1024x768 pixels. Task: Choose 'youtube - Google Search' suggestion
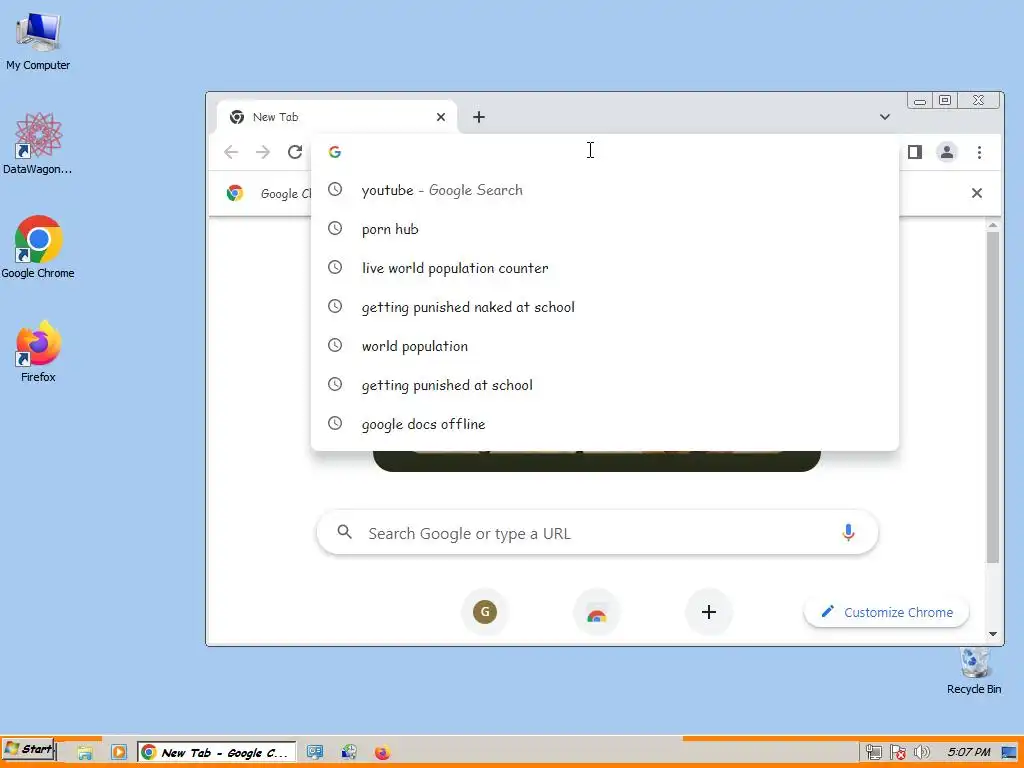point(605,190)
